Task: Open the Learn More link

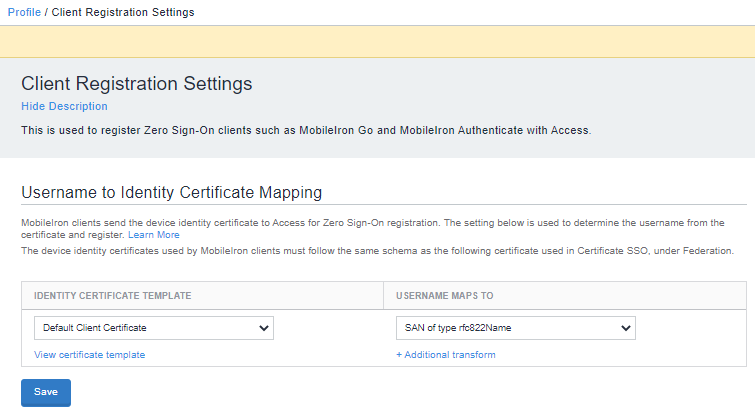Action: [154, 234]
